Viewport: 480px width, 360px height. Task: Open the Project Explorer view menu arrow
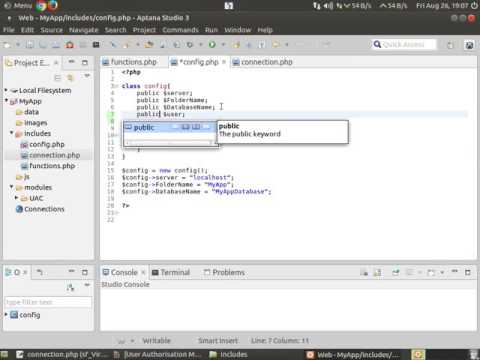[87, 76]
